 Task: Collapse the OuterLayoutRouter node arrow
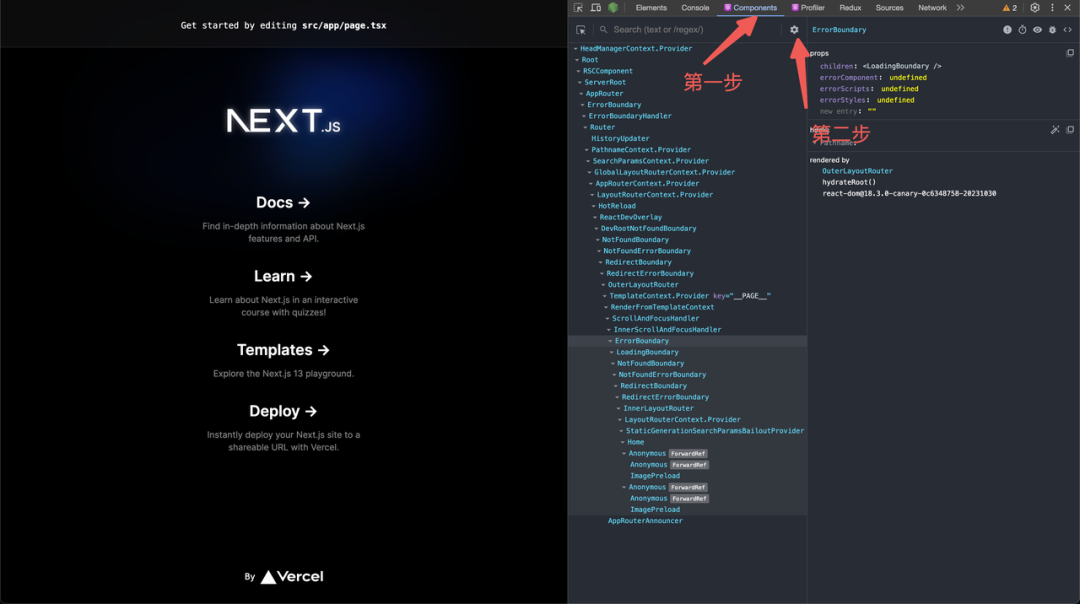(603, 284)
